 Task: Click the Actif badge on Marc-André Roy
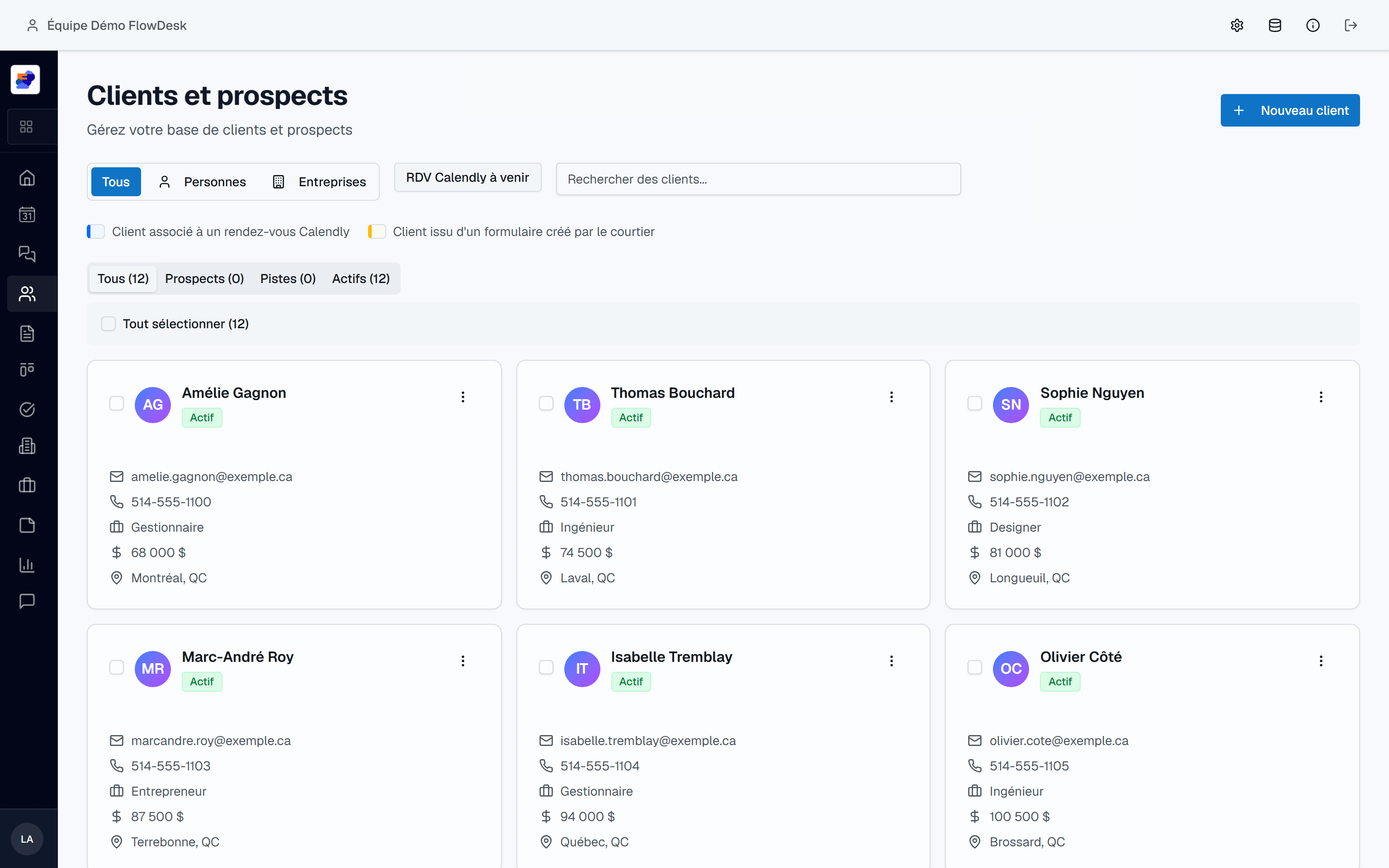pyautogui.click(x=202, y=681)
